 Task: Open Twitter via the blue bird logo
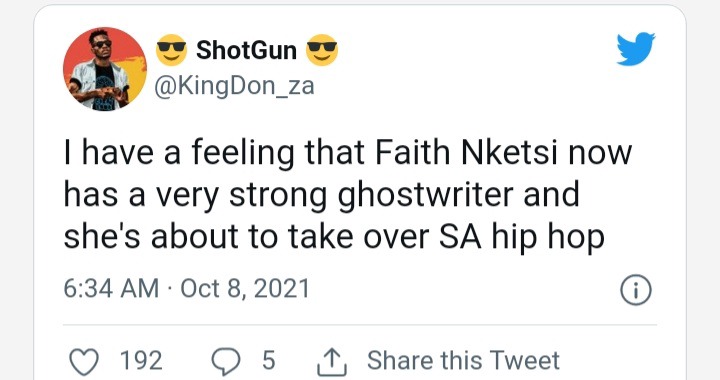point(636,49)
